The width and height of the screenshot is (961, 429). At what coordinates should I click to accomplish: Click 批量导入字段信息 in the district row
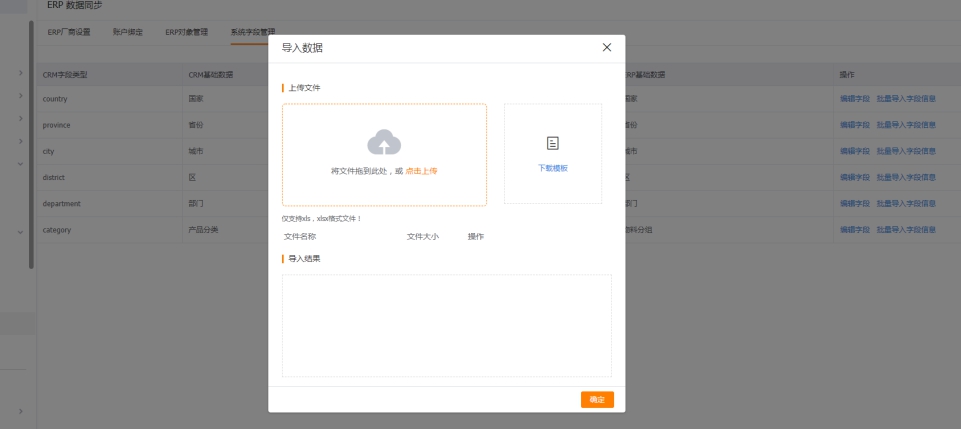click(x=906, y=178)
